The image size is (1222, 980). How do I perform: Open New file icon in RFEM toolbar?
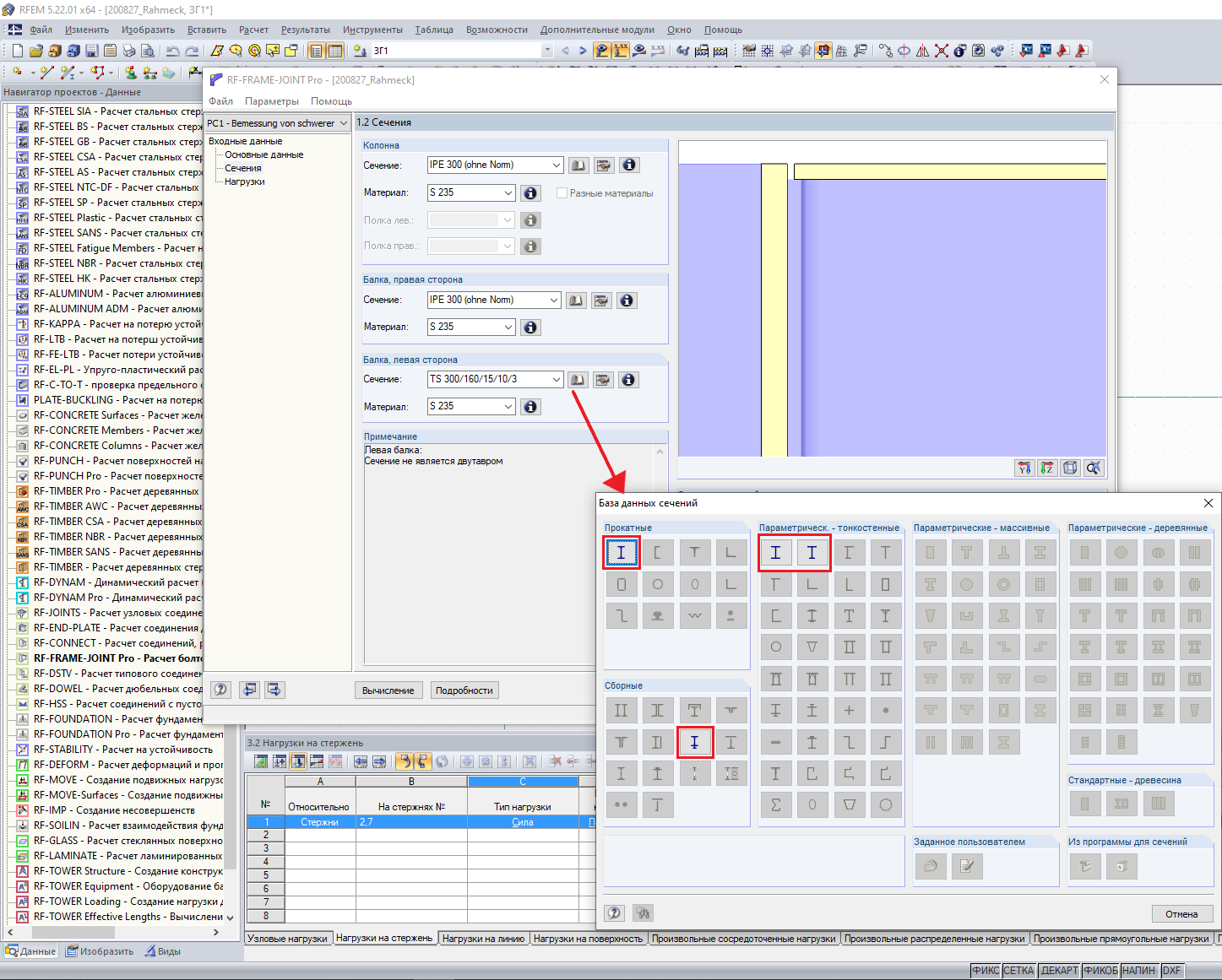17,51
